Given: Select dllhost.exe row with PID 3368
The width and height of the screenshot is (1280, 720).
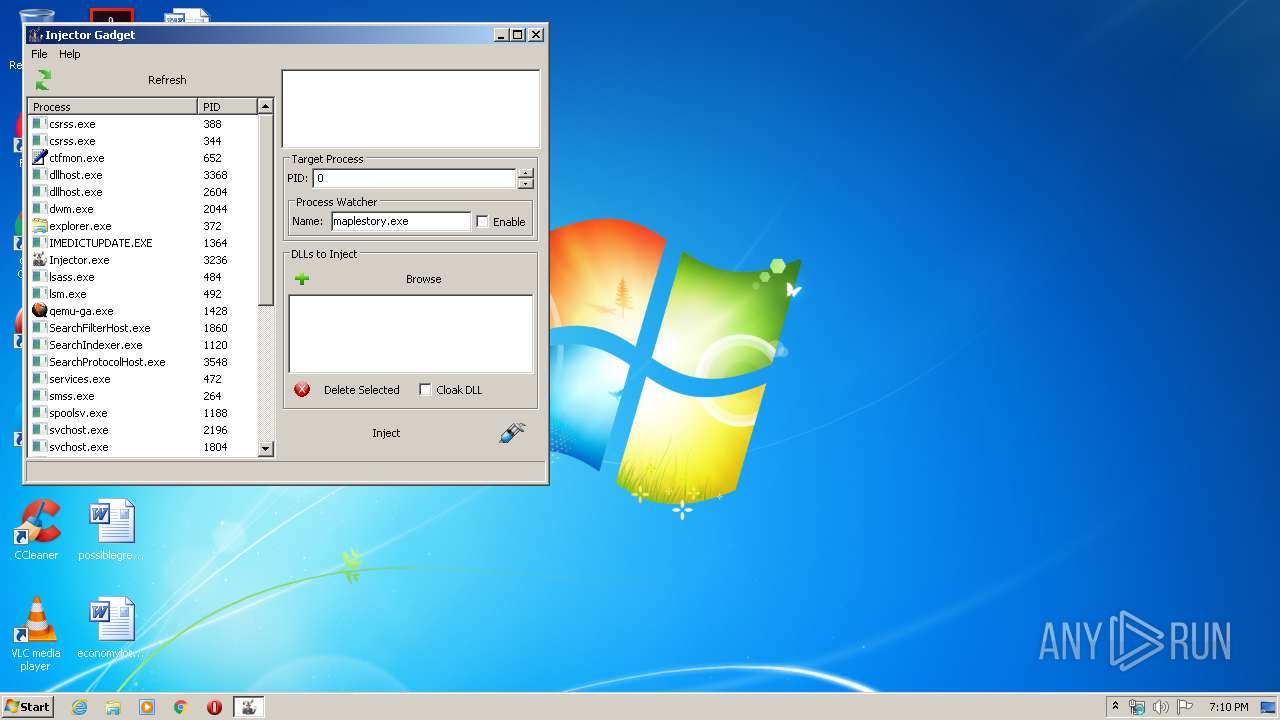Looking at the screenshot, I should 143,175.
